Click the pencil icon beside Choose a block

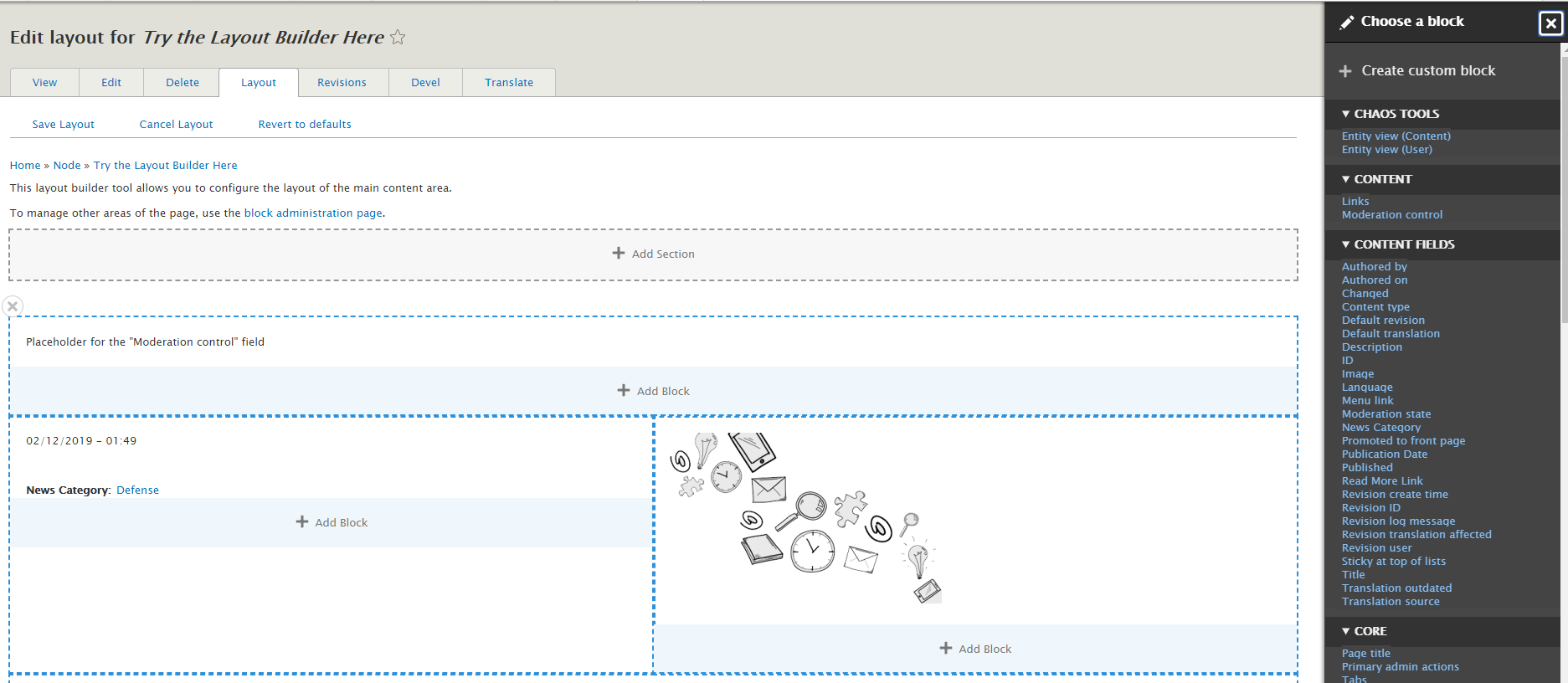pyautogui.click(x=1347, y=23)
